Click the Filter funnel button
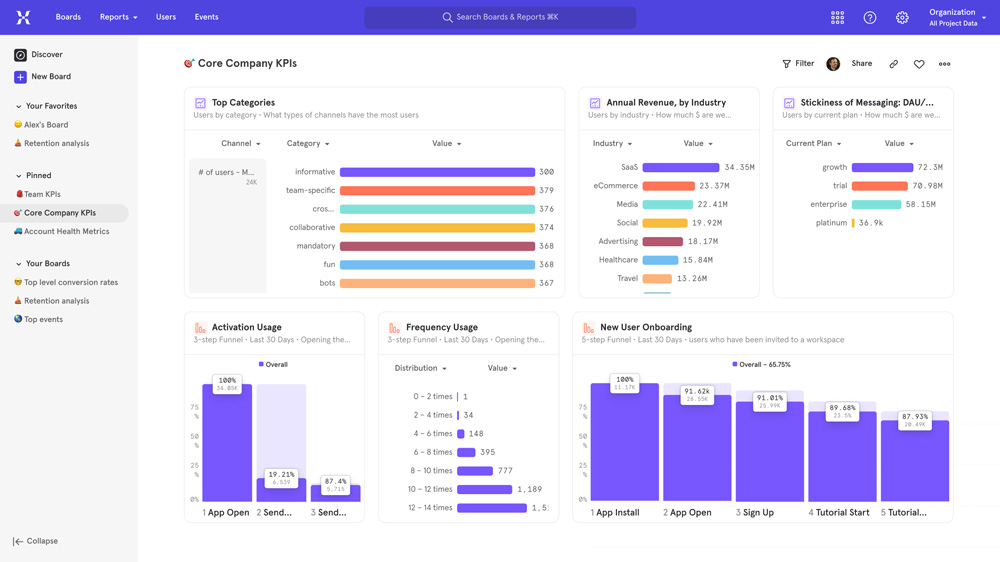The height and width of the screenshot is (562, 1000). (798, 64)
